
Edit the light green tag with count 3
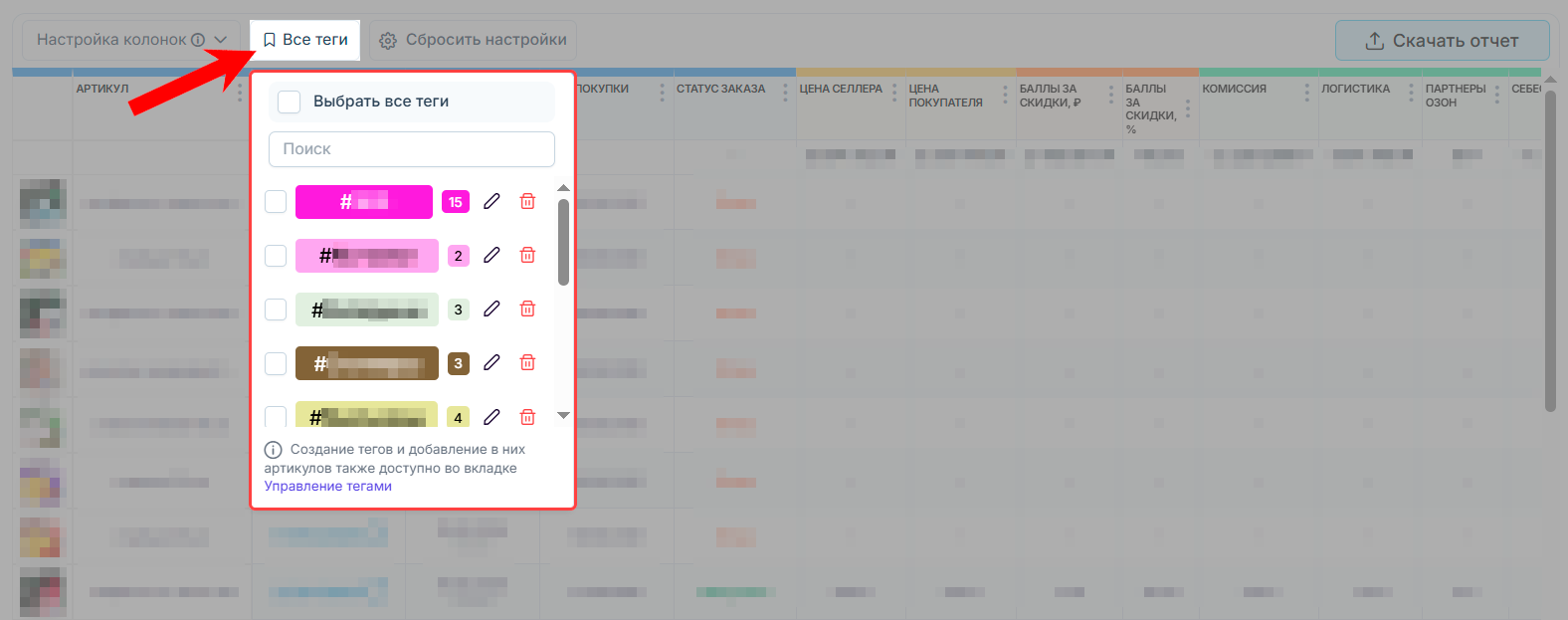click(491, 310)
